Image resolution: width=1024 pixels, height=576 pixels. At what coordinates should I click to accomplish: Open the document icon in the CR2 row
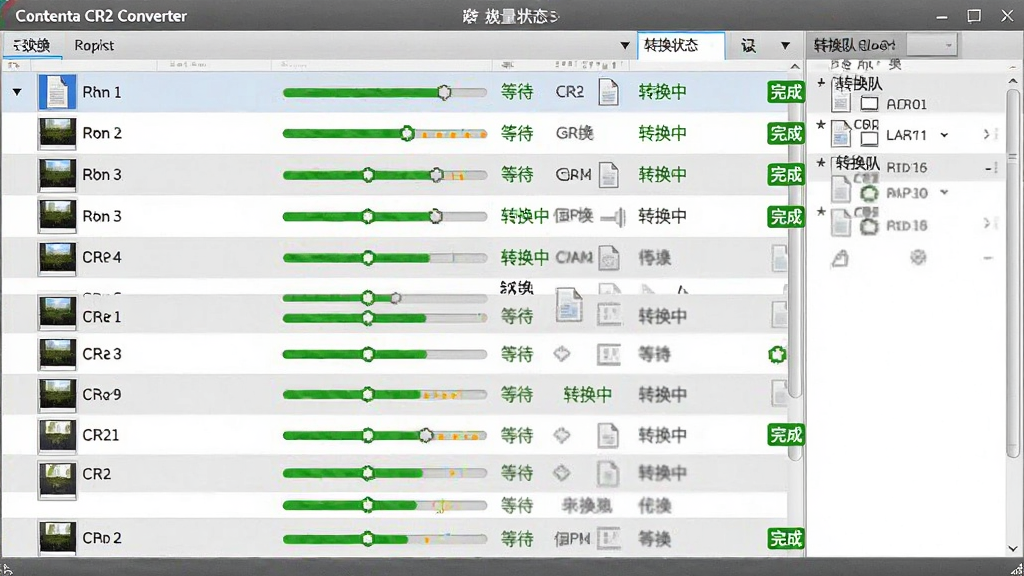(x=608, y=473)
